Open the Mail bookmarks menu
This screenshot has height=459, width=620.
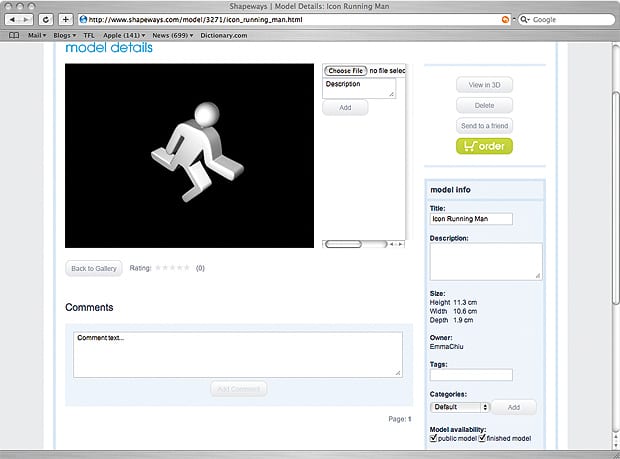pyautogui.click(x=37, y=35)
